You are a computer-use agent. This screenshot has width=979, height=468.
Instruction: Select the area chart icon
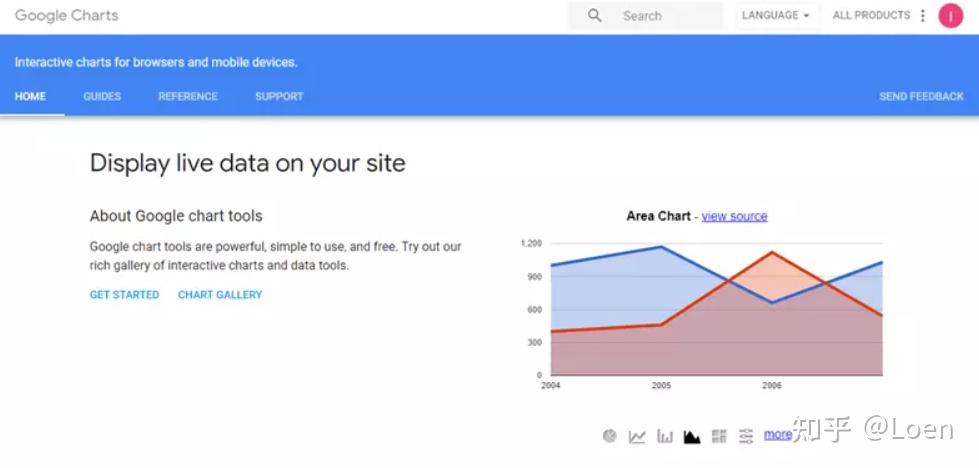pyautogui.click(x=692, y=436)
